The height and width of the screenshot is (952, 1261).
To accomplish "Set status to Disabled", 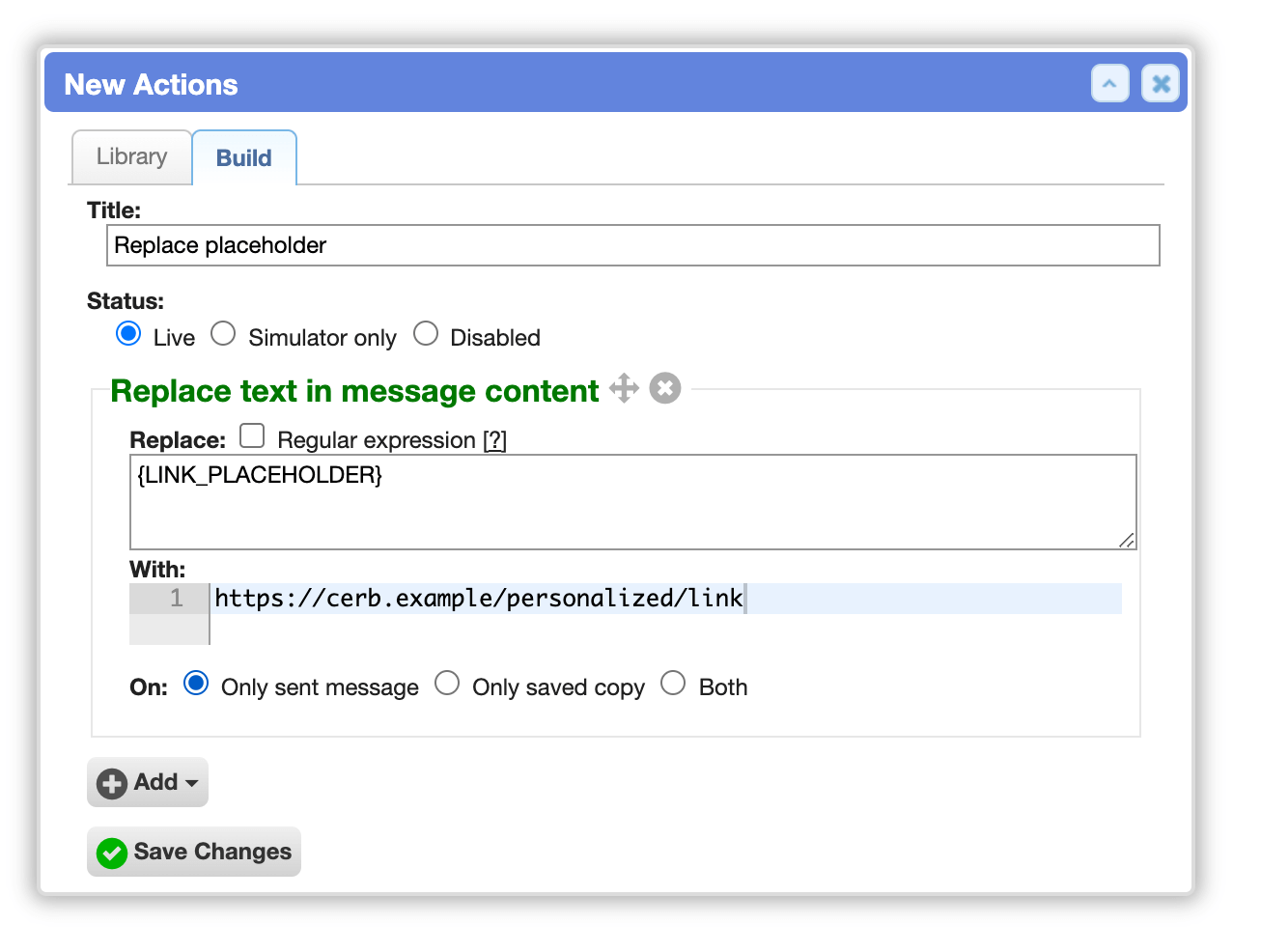I will pos(426,334).
